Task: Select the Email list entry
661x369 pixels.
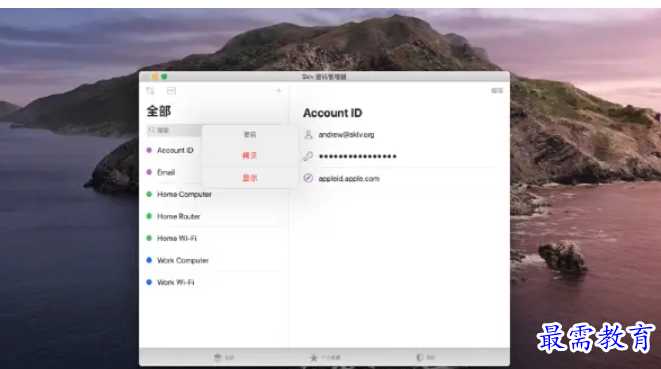Action: pyautogui.click(x=166, y=172)
